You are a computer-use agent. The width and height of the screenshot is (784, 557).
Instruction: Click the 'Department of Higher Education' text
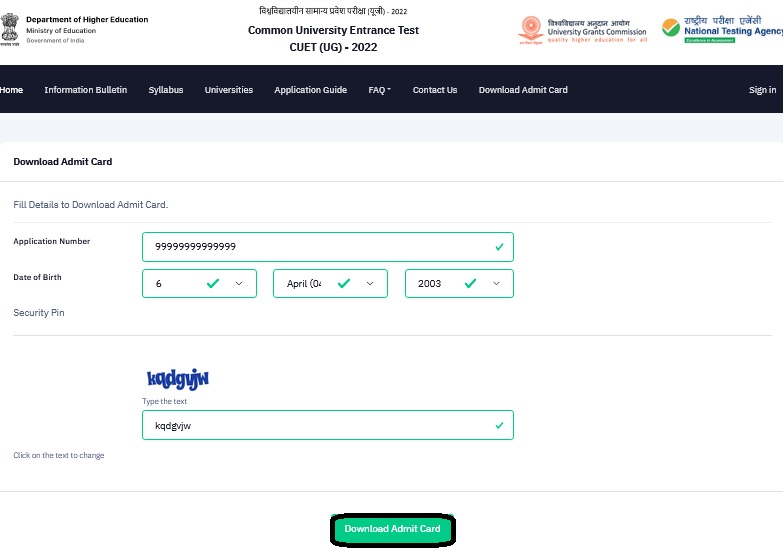(x=87, y=20)
